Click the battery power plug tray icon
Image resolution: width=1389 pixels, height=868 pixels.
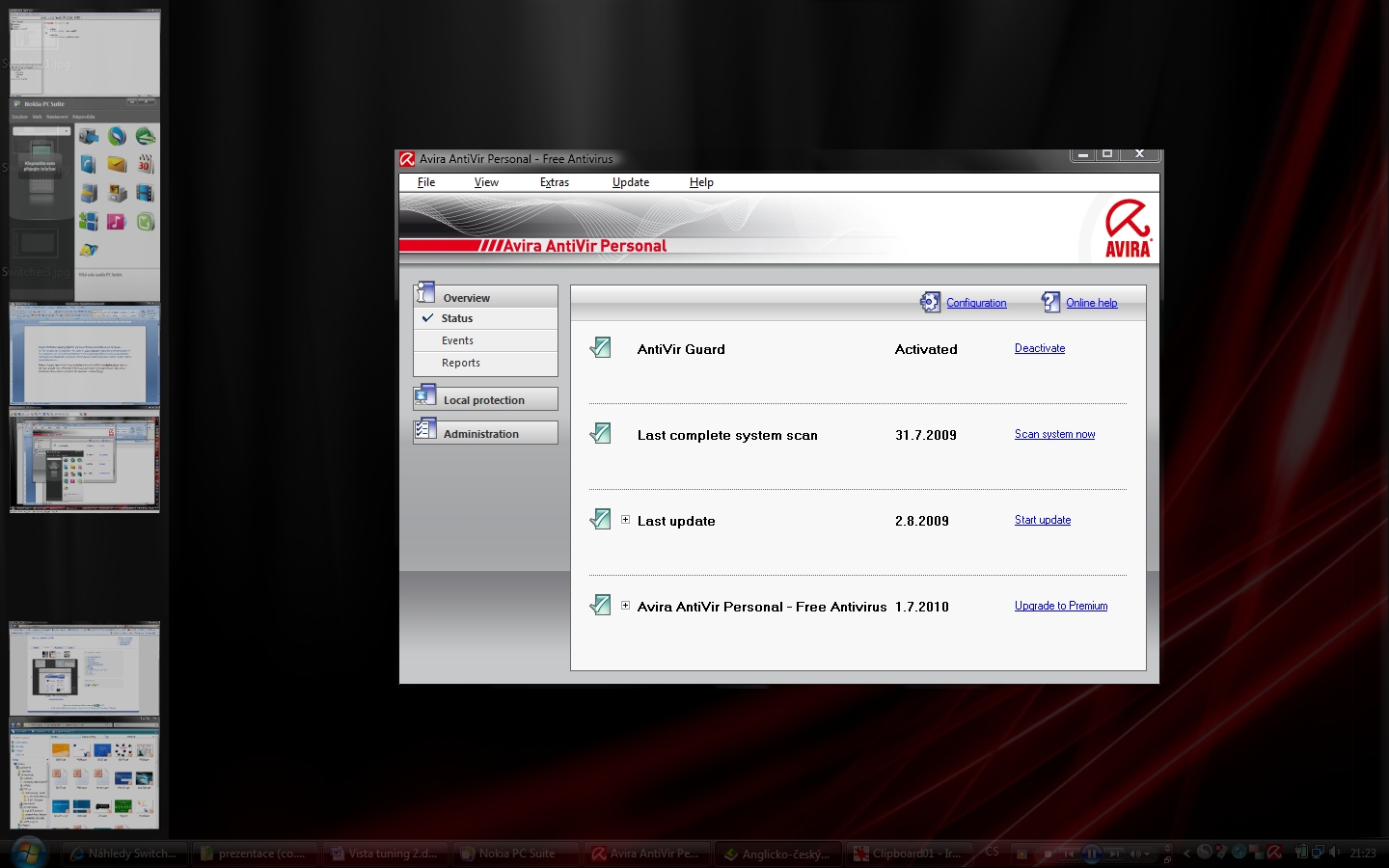[1300, 852]
